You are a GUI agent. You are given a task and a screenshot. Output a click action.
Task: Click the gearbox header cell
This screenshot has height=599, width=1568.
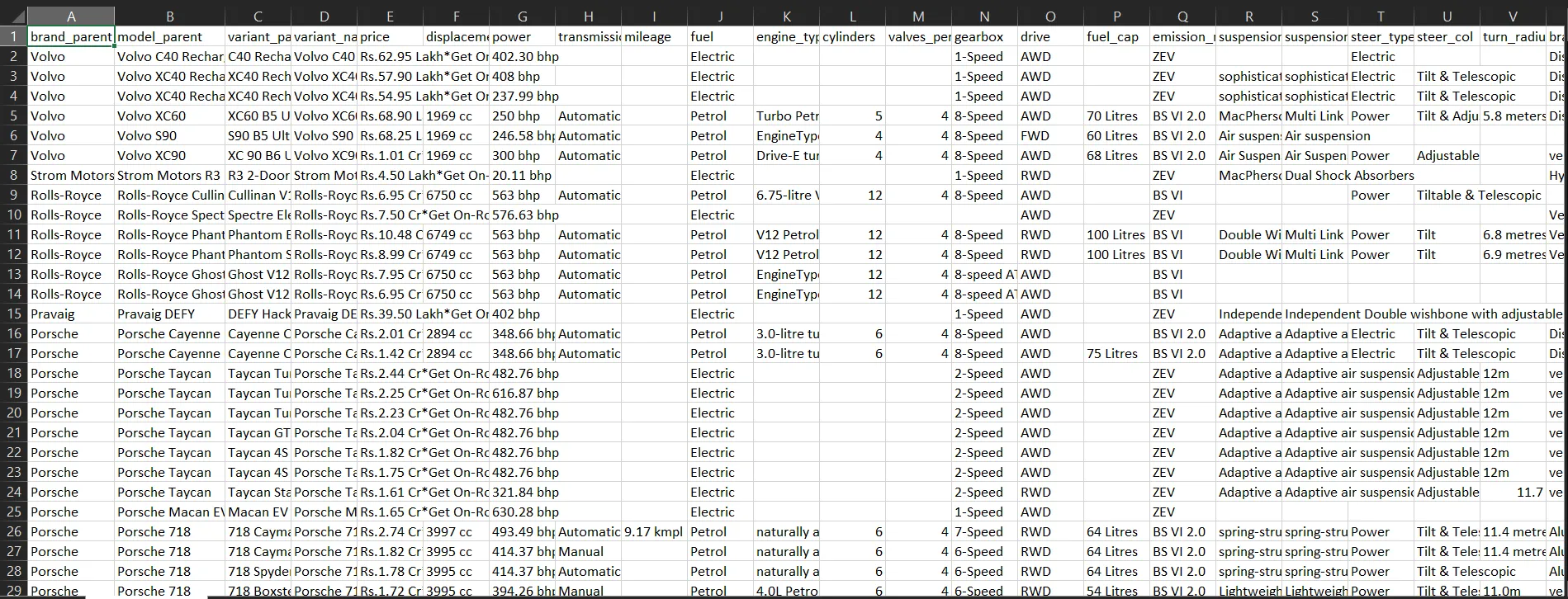coord(984,36)
